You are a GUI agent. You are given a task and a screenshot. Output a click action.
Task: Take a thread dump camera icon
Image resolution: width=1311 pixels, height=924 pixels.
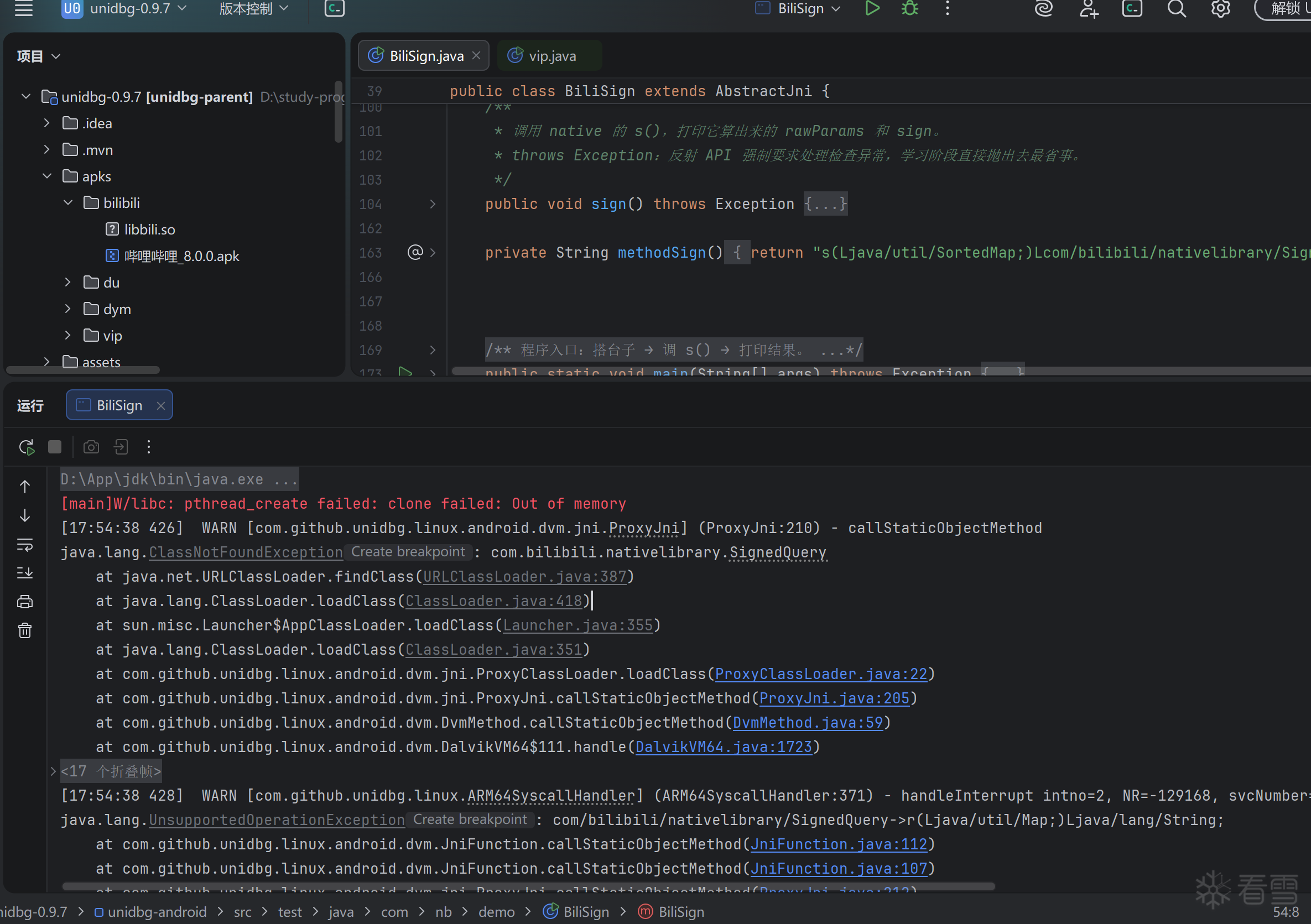[x=91, y=447]
